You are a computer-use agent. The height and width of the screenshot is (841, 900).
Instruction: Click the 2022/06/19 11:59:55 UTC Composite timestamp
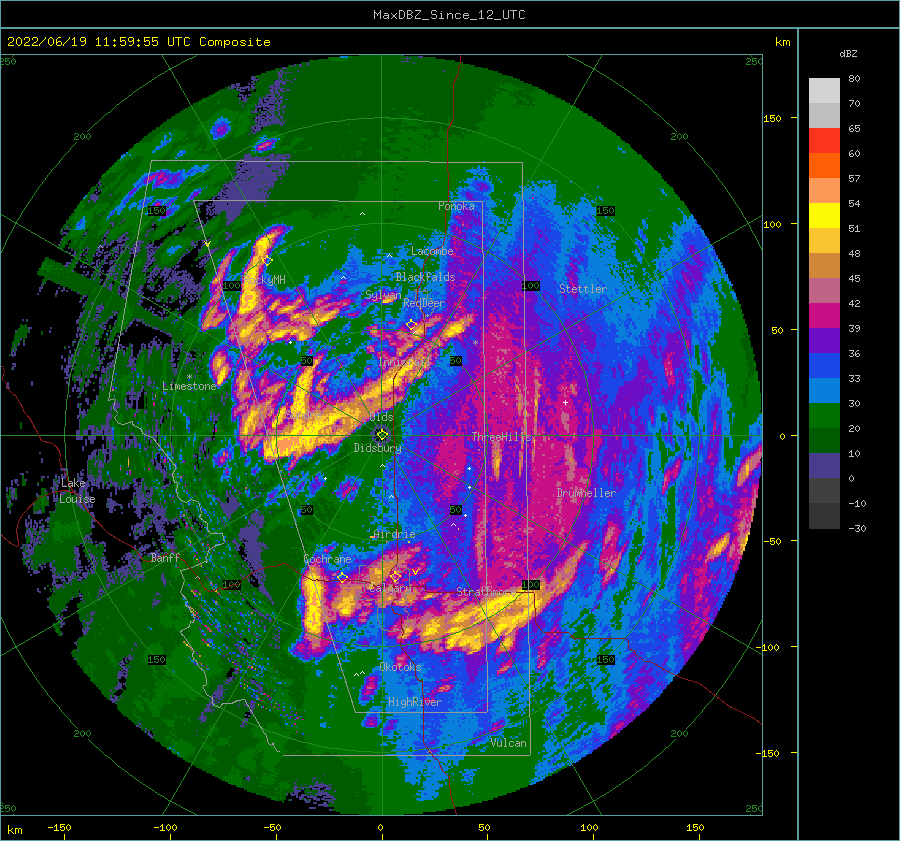tap(138, 42)
